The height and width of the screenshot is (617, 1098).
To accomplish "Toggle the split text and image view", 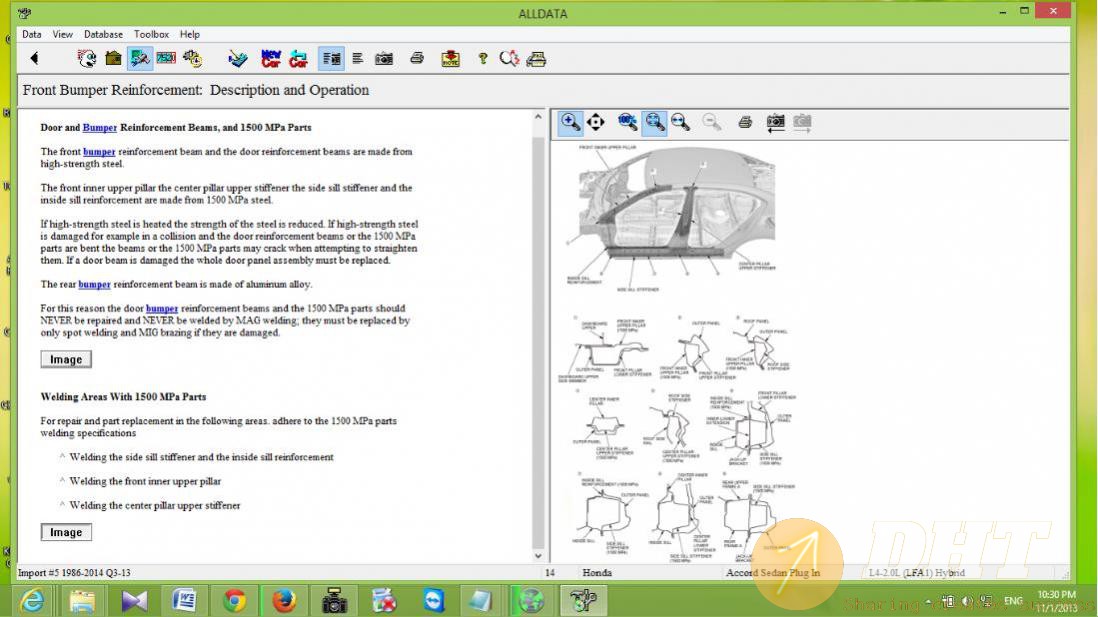I will [331, 59].
